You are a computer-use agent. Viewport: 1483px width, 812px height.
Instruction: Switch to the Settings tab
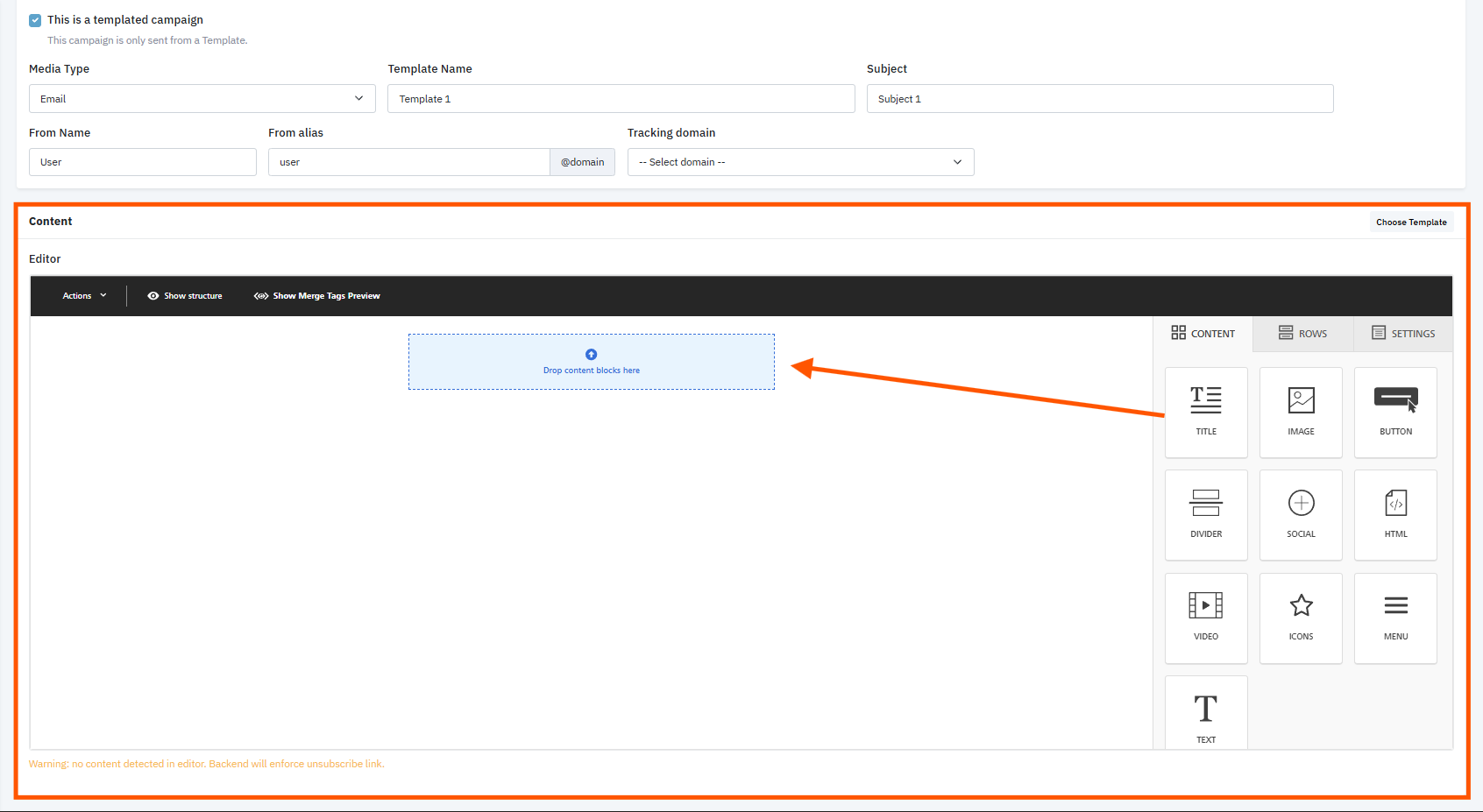pos(1403,334)
